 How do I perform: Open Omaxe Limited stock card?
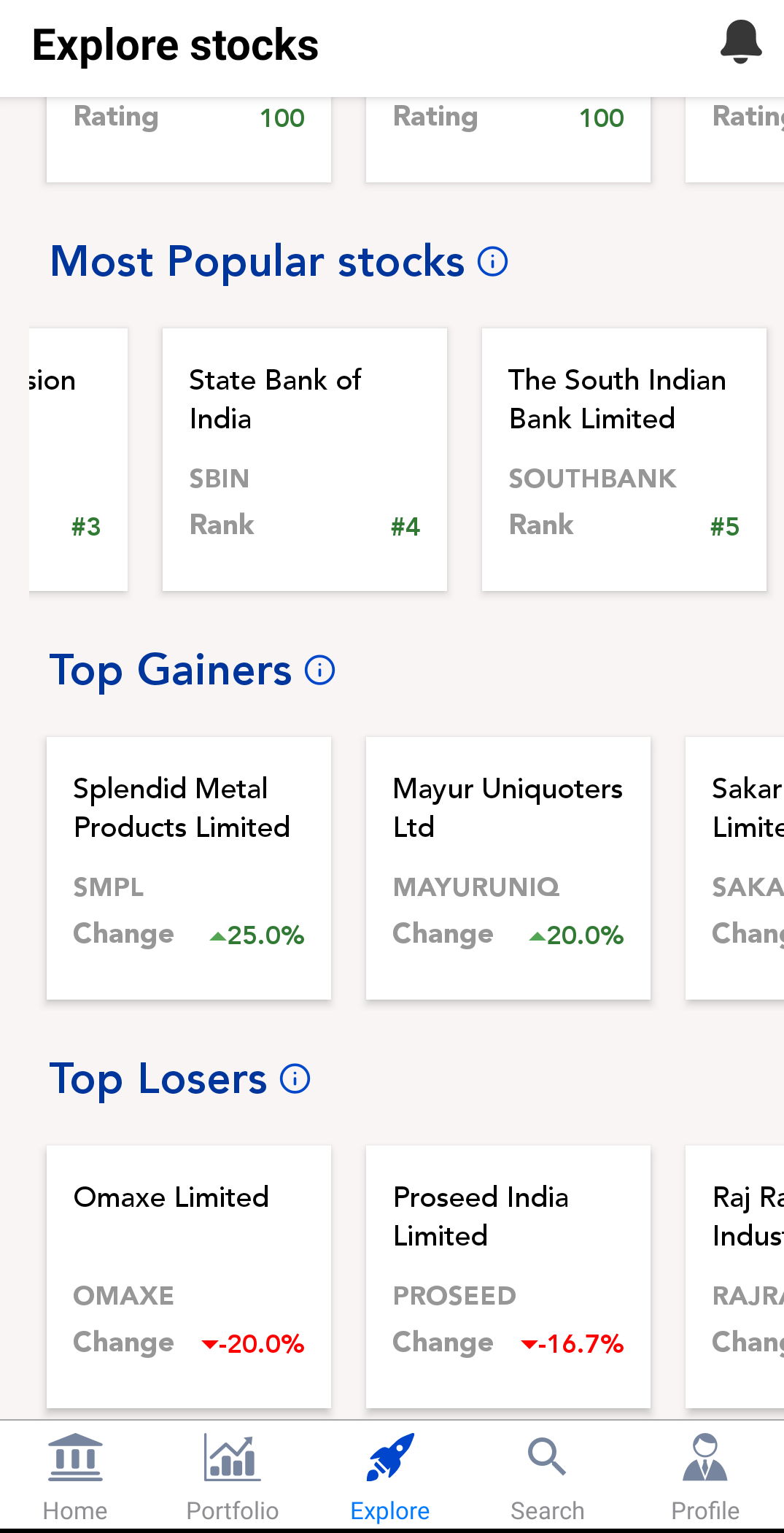pyautogui.click(x=188, y=1276)
